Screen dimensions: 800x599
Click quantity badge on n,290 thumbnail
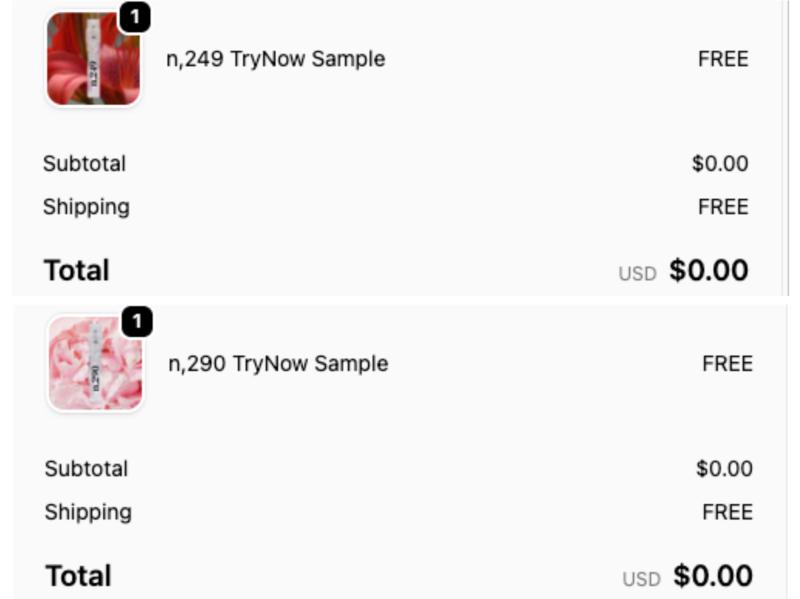pyautogui.click(x=137, y=322)
